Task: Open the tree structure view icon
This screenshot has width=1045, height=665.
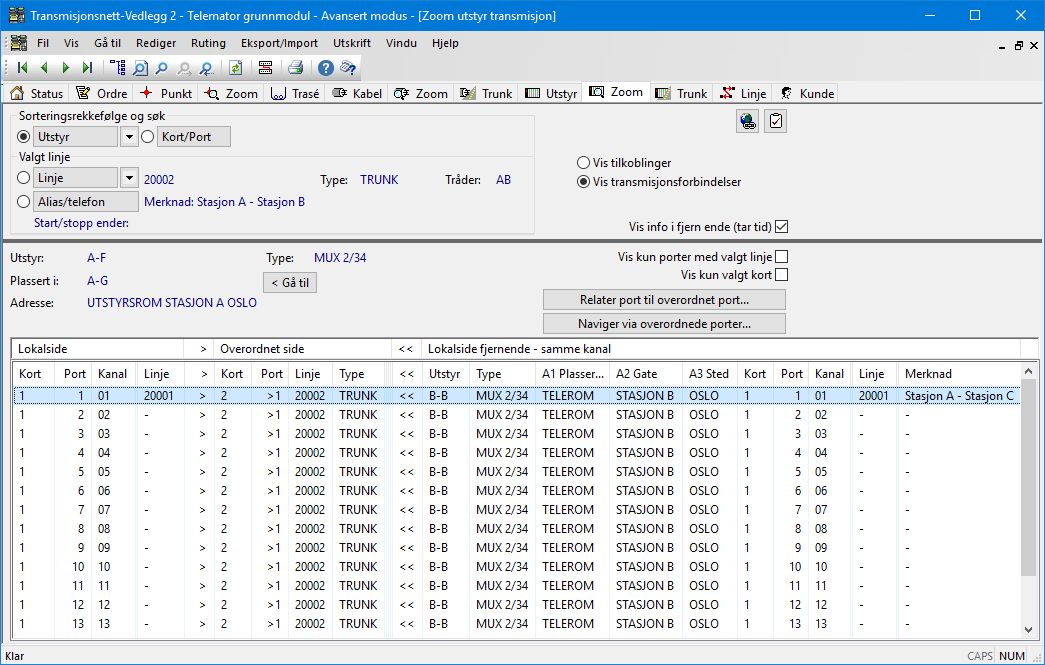Action: (118, 67)
